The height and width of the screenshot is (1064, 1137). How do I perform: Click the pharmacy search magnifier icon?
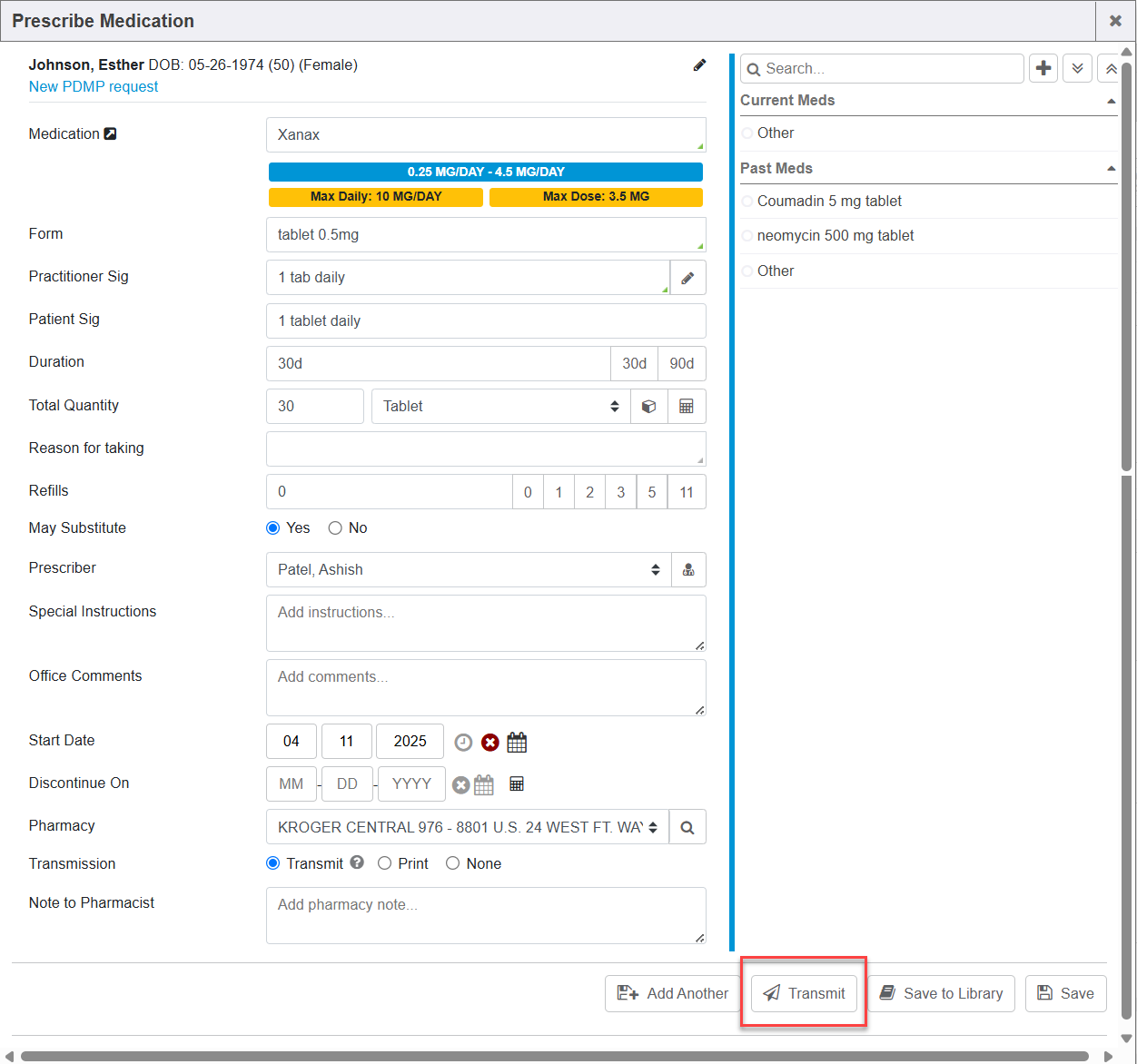point(687,828)
